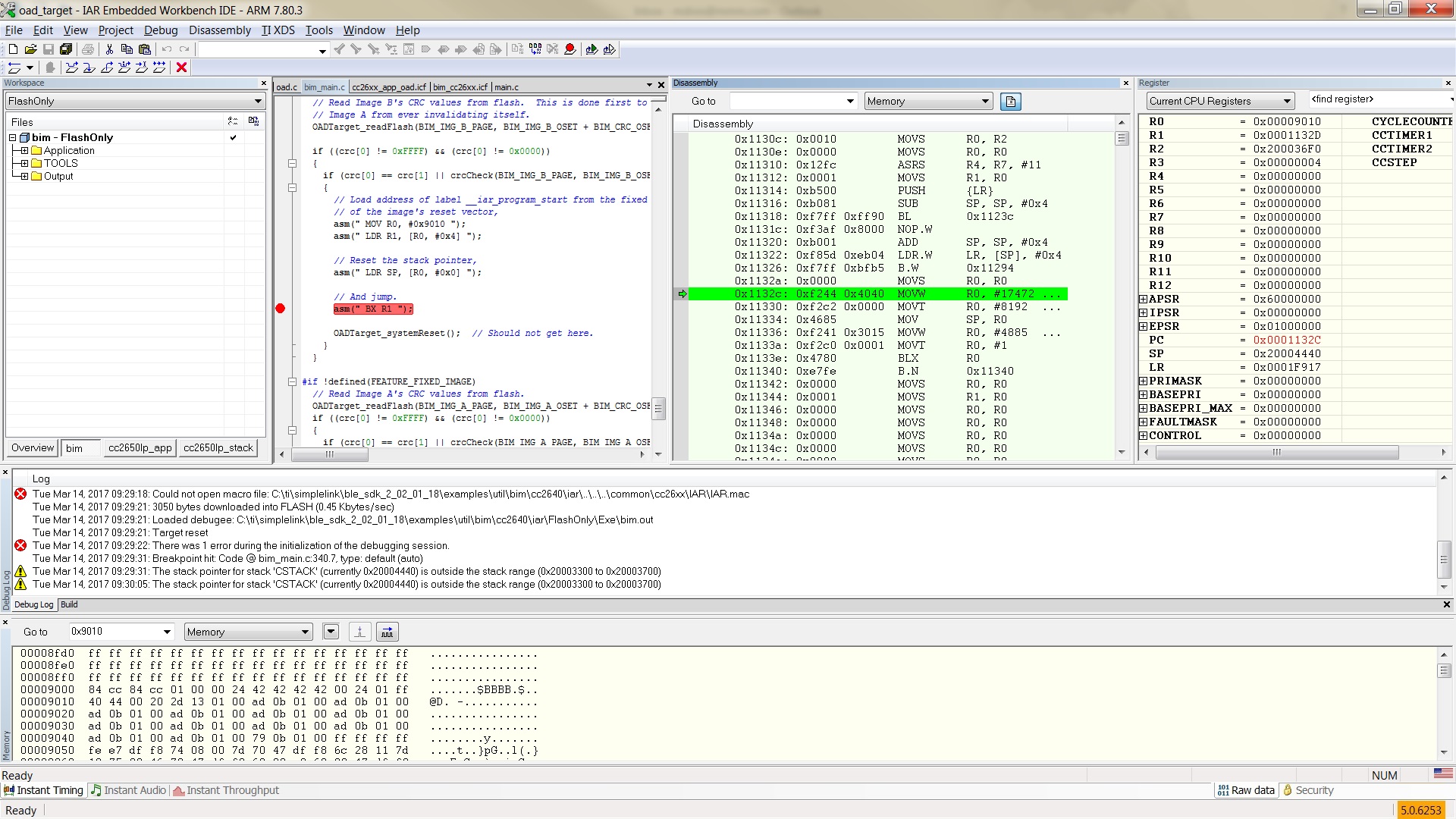The image size is (1456, 819).
Task: Toggle mixed-mode button in Disassembly panel
Action: (x=1010, y=102)
